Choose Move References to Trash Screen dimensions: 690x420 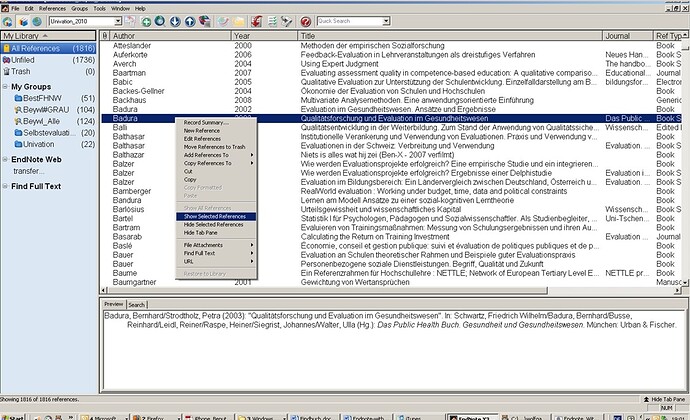point(217,147)
